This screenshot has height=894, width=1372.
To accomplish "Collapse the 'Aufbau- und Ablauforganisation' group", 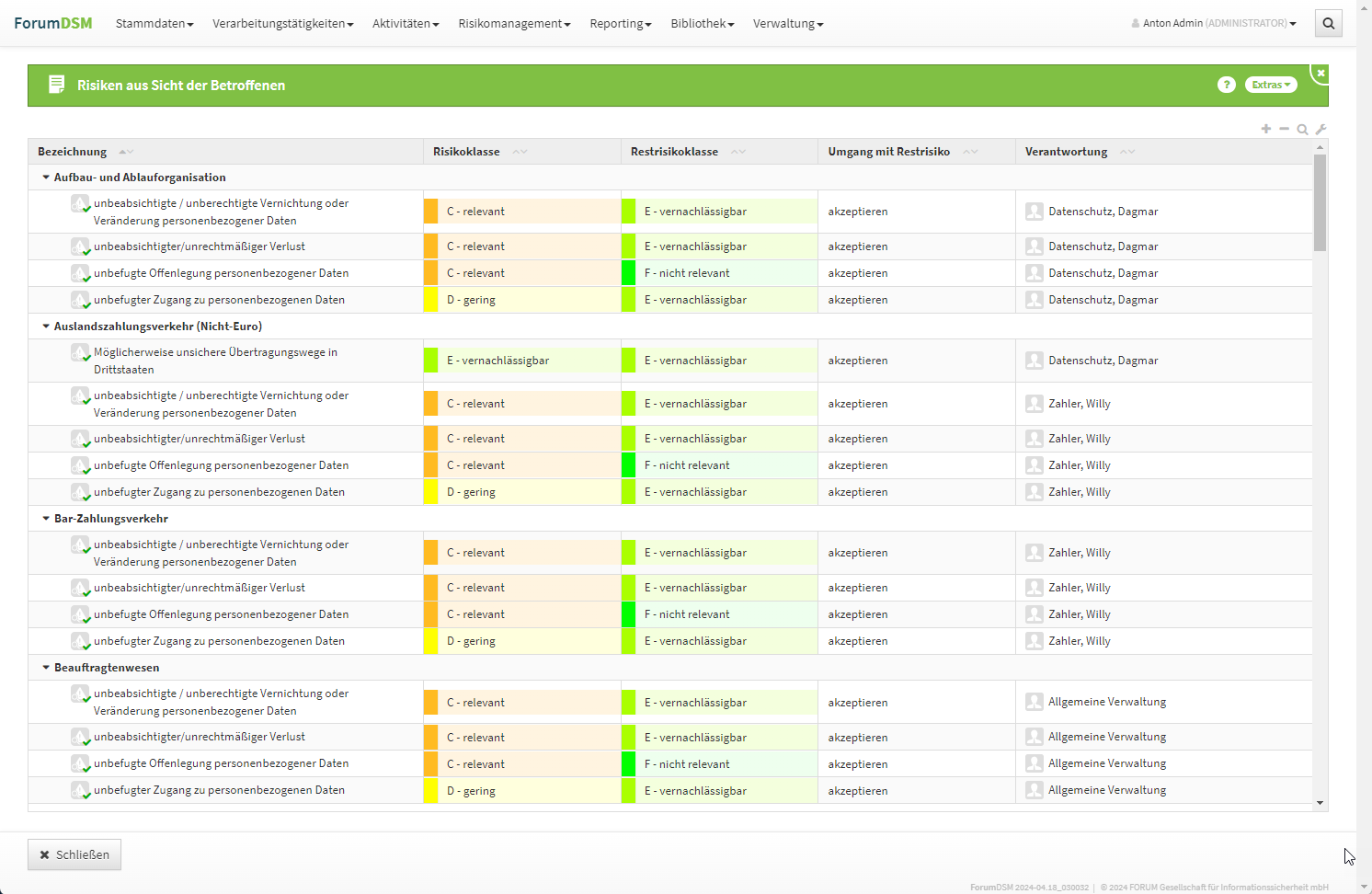I will tap(46, 178).
